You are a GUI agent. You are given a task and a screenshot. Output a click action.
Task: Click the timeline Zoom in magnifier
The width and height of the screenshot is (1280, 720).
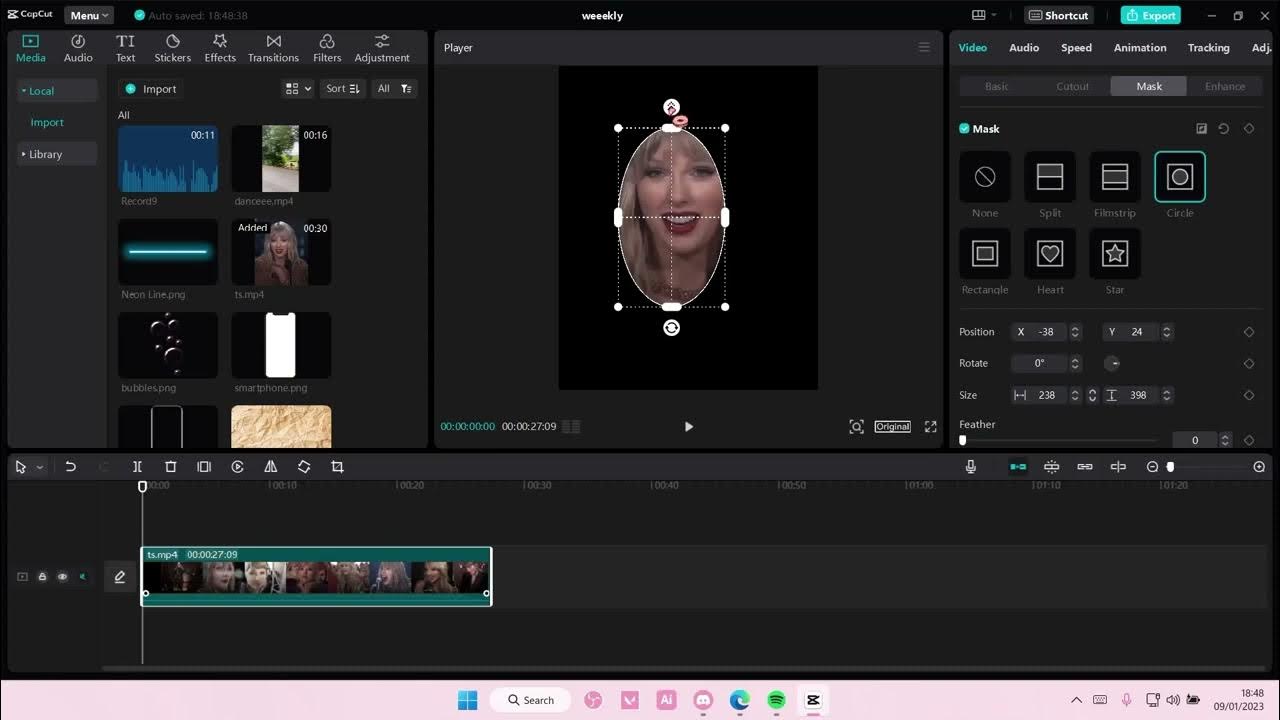point(1259,467)
